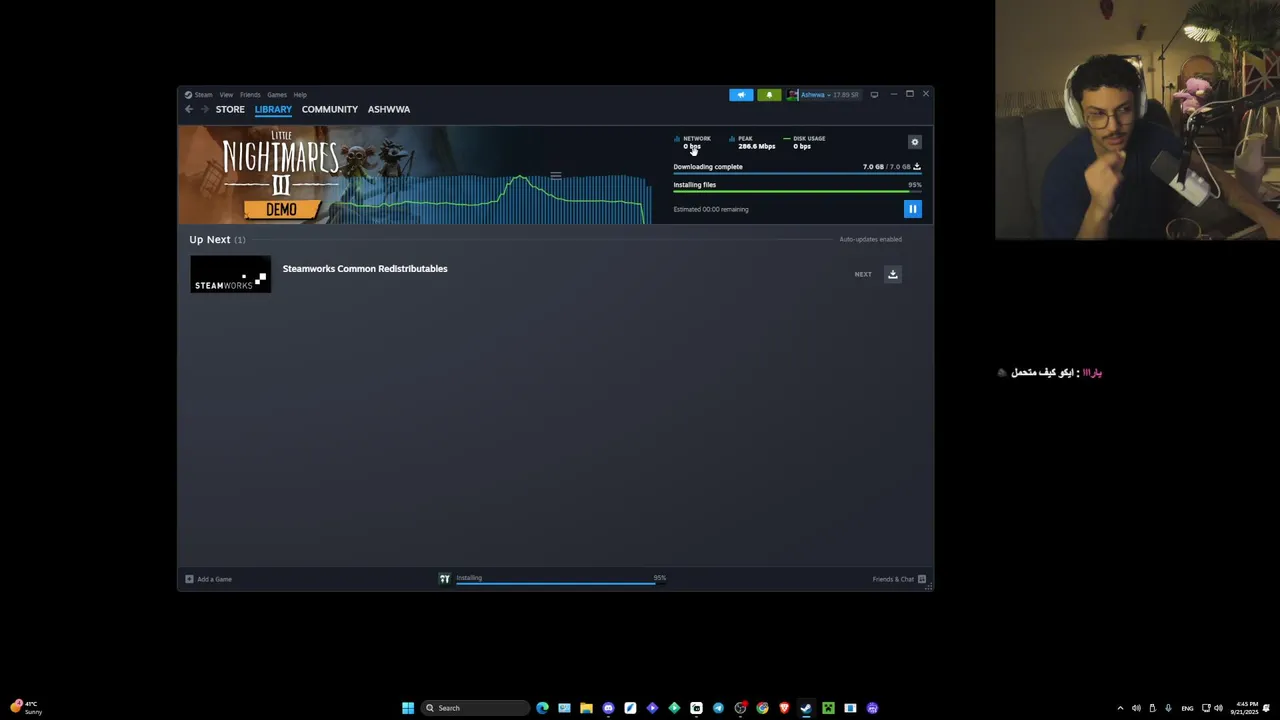This screenshot has height=720, width=1280.
Task: Open Steam notifications bell
Action: 769,95
